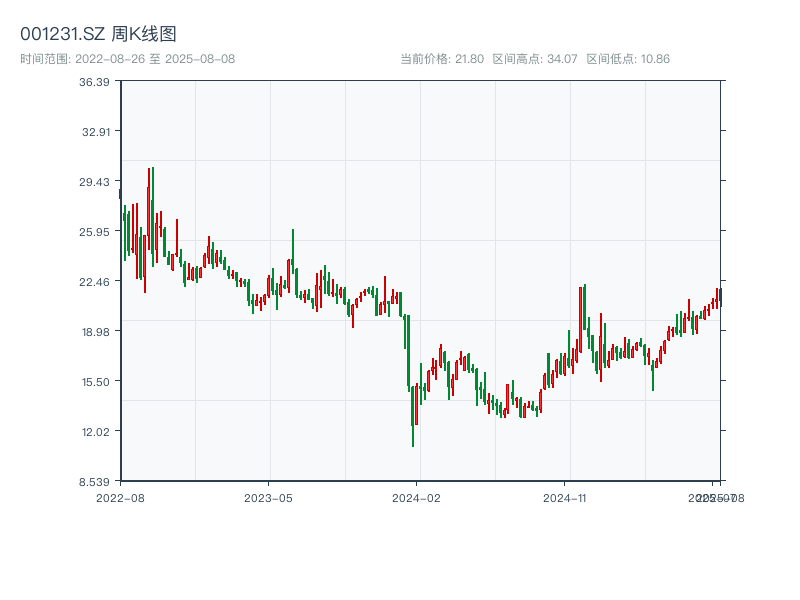Viewport: 800px width, 600px height.
Task: Select the 2024-11 x-axis date label
Action: tap(566, 497)
